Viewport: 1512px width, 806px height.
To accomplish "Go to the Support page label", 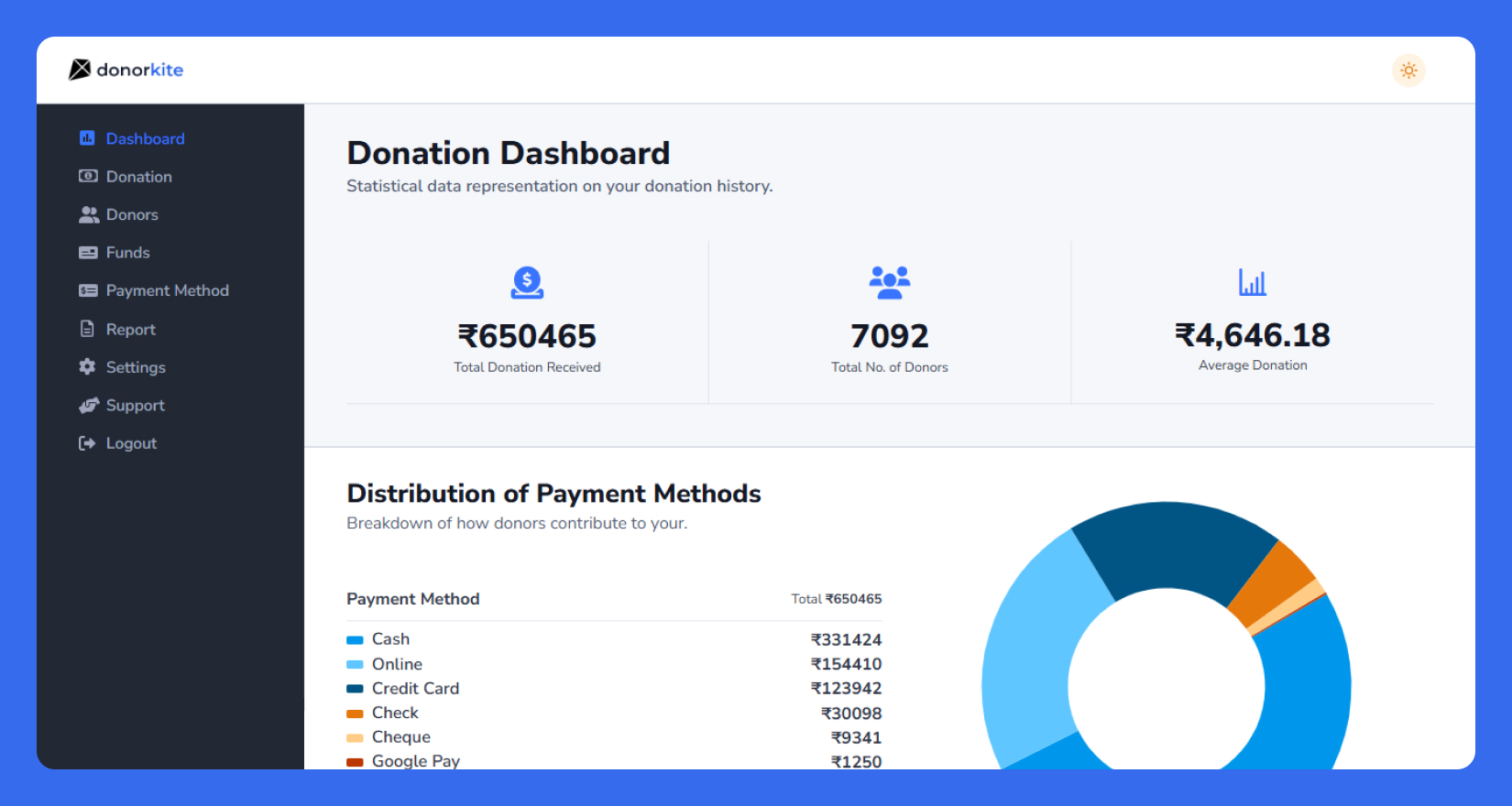I will 135,405.
